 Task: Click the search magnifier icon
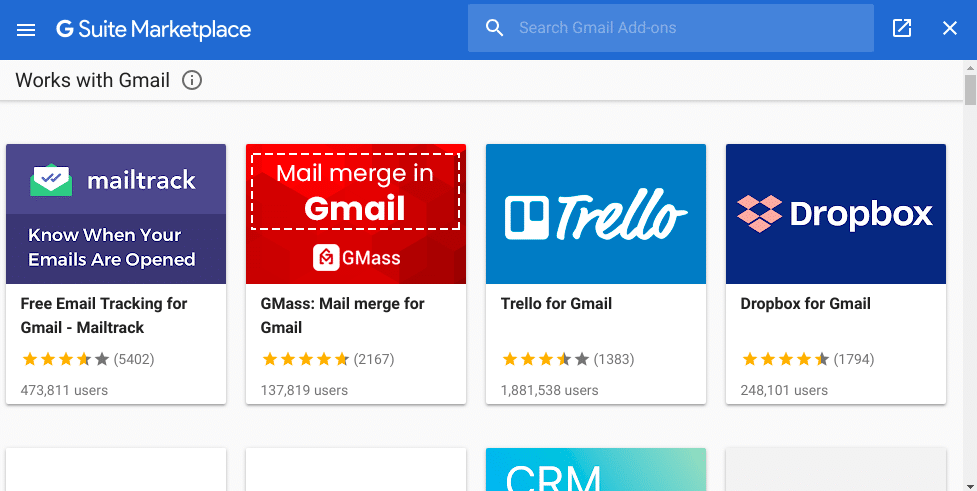(x=494, y=28)
